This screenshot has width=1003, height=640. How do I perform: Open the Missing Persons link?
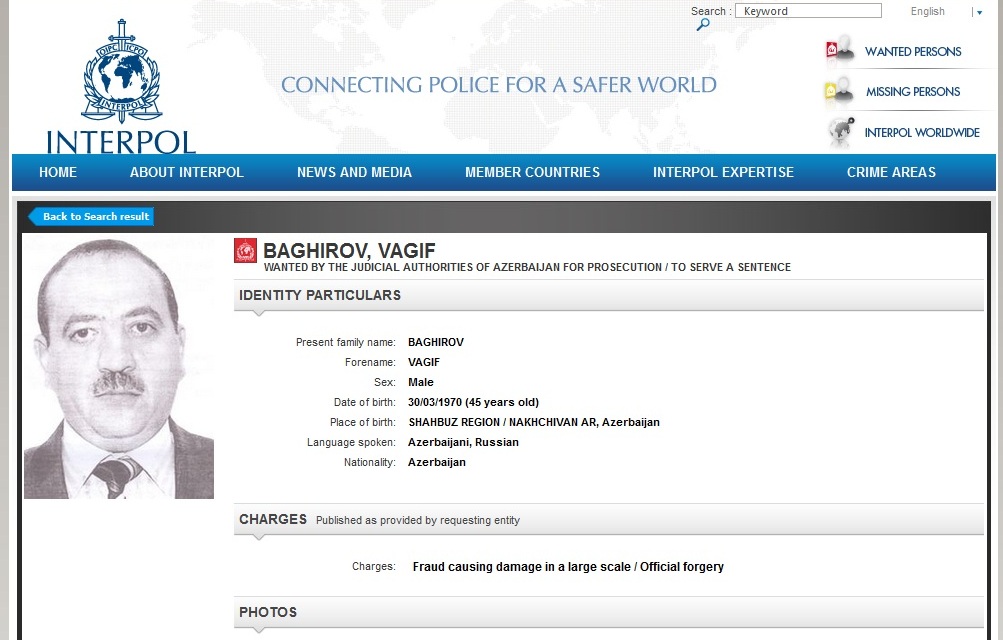pos(913,92)
